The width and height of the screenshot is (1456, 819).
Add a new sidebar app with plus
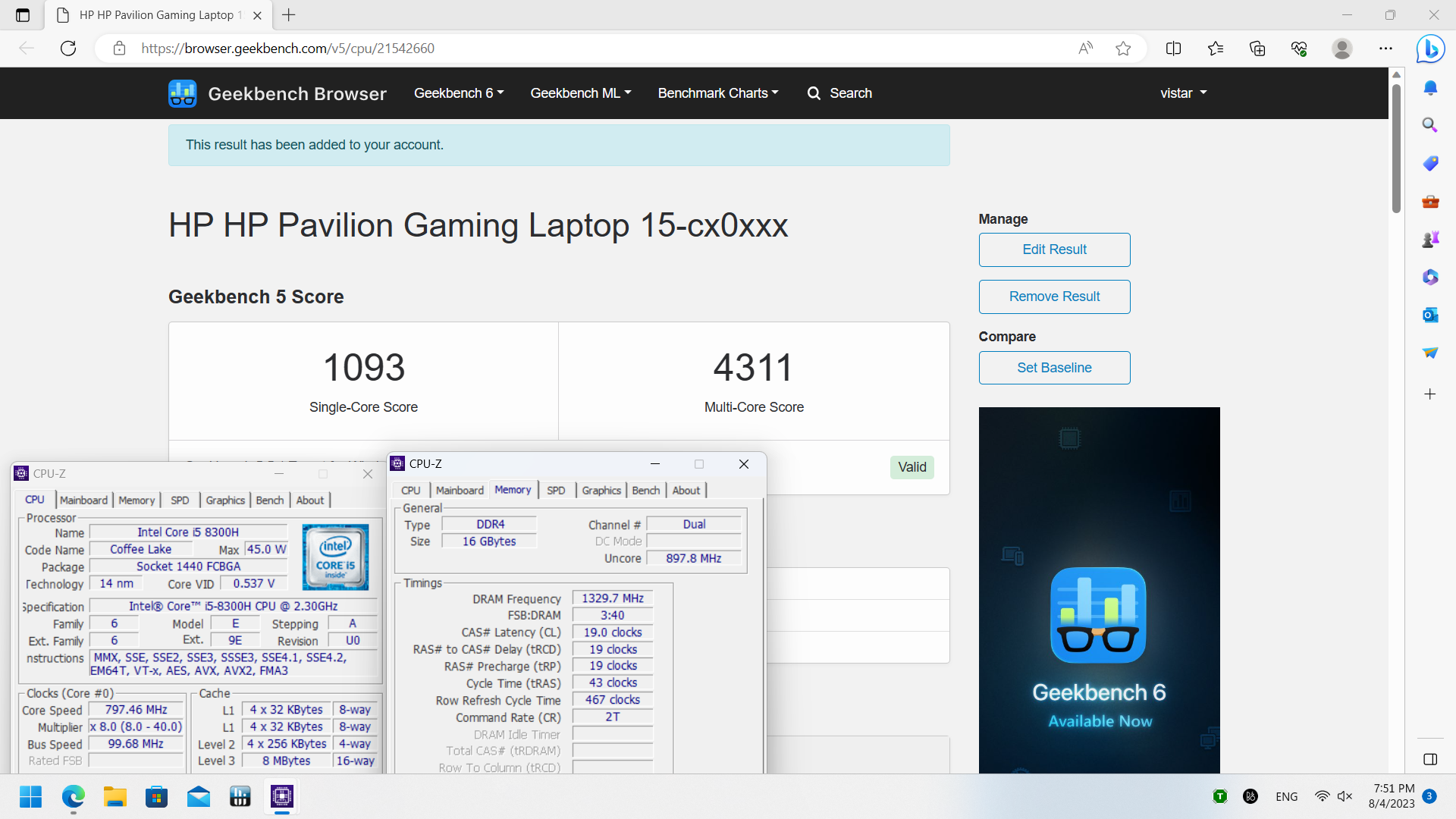1430,394
